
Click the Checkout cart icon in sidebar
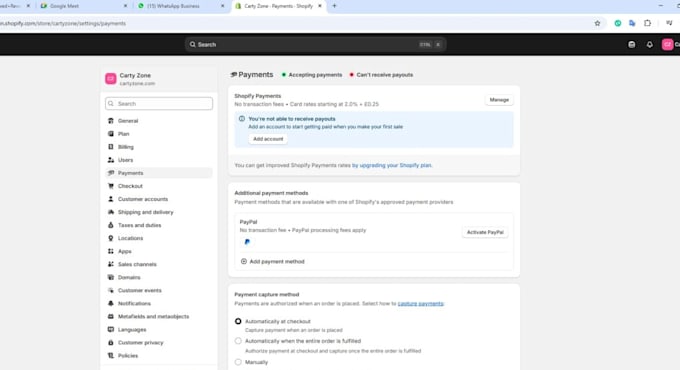click(x=111, y=186)
